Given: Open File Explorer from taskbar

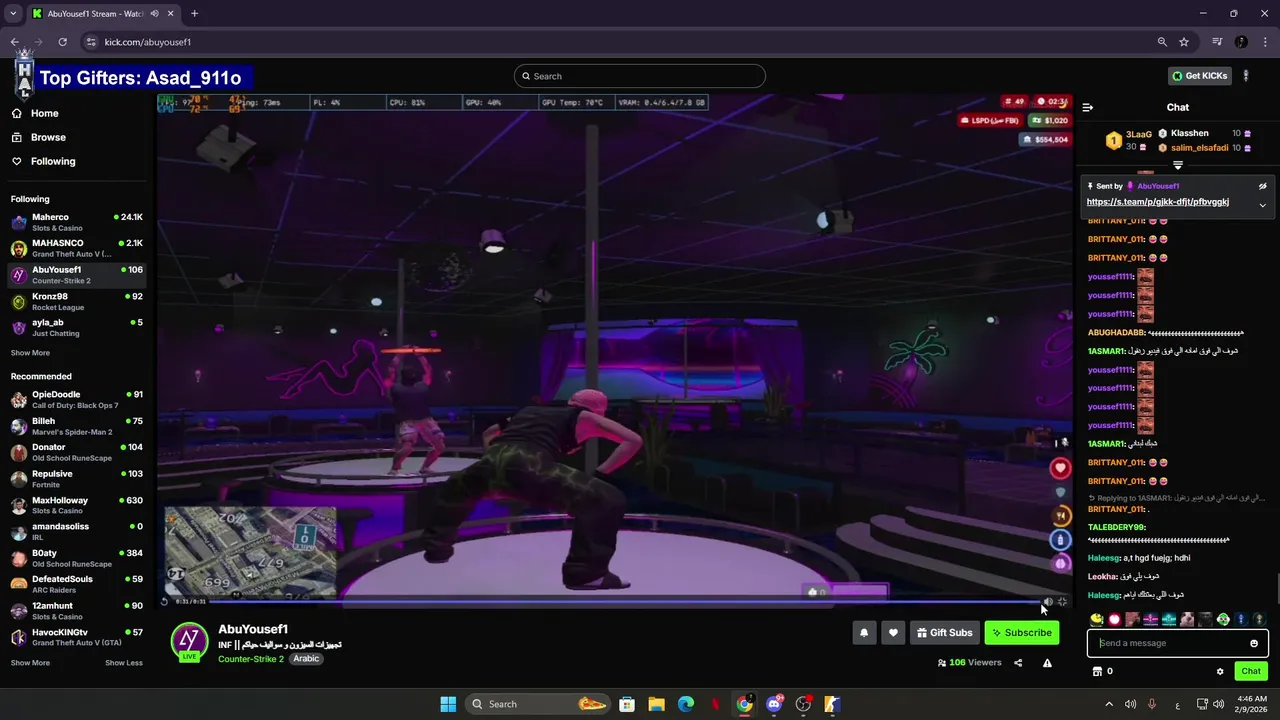Looking at the screenshot, I should coord(656,704).
